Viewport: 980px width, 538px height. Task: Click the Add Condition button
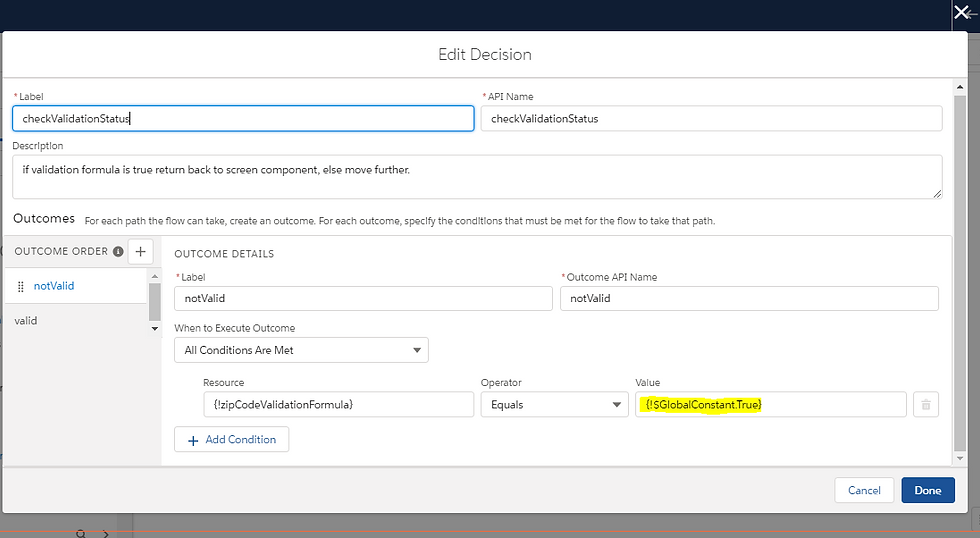point(231,439)
